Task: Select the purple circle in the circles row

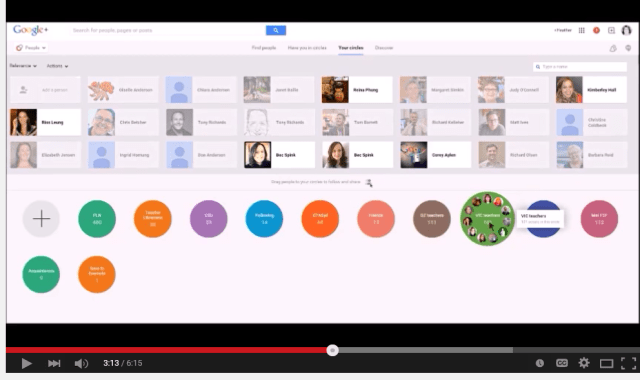Action: tap(209, 219)
